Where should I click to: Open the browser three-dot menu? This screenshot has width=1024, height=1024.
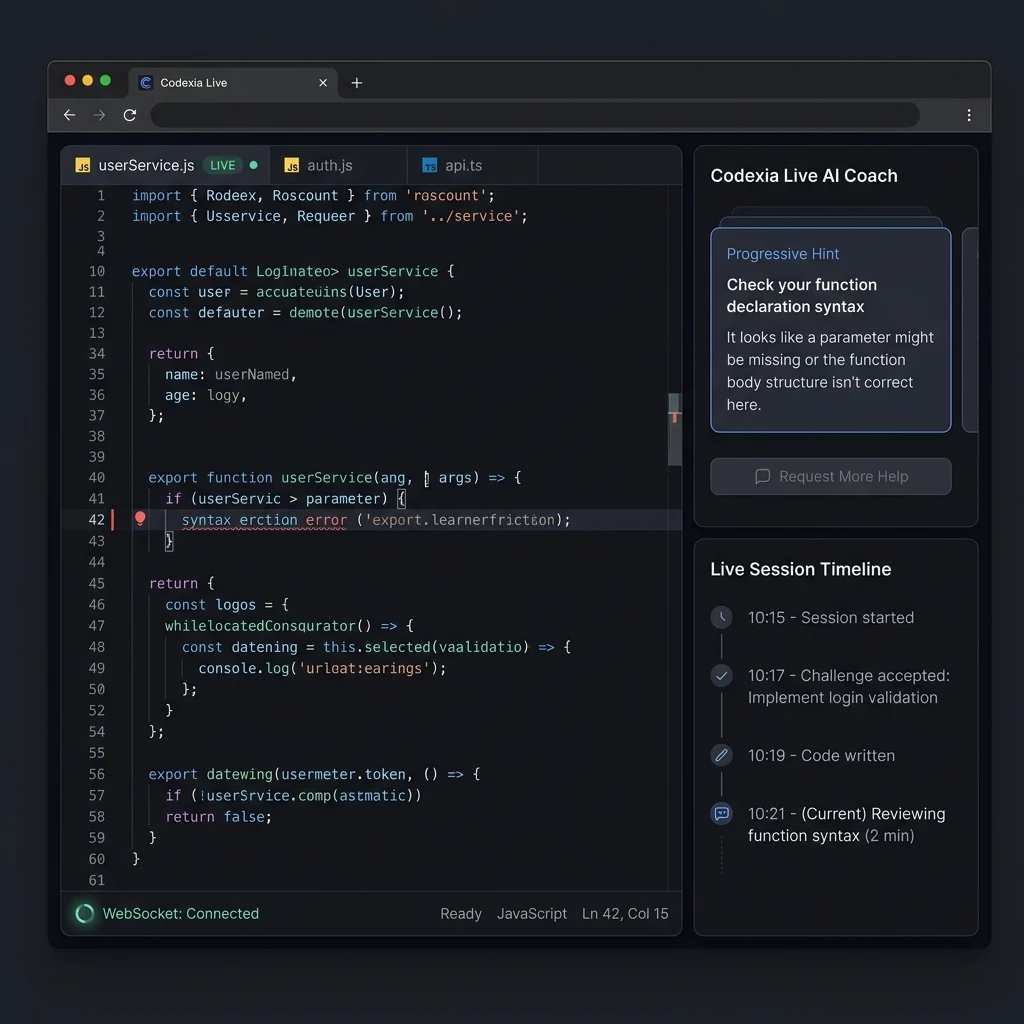(x=968, y=115)
